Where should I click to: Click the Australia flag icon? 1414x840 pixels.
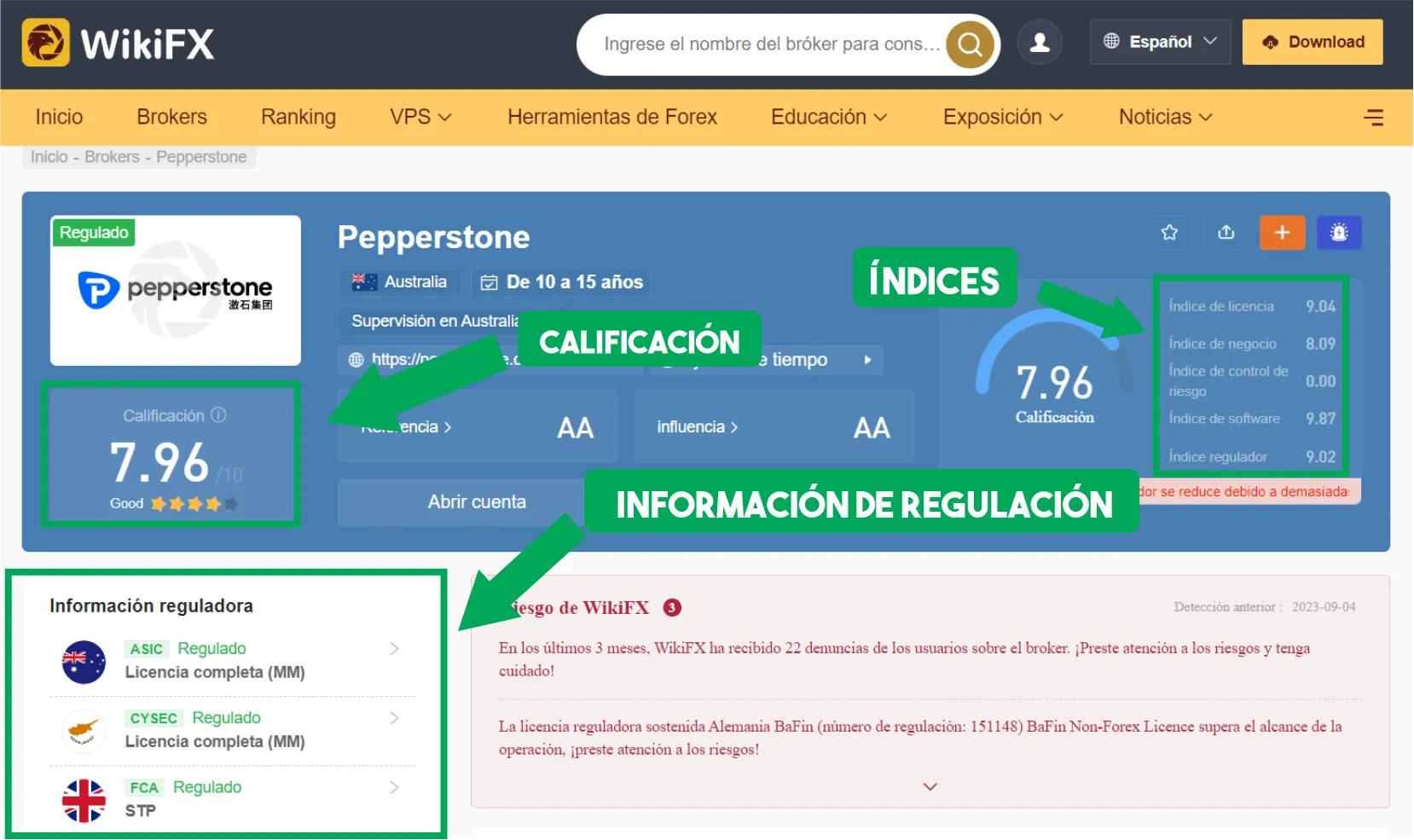pos(364,281)
